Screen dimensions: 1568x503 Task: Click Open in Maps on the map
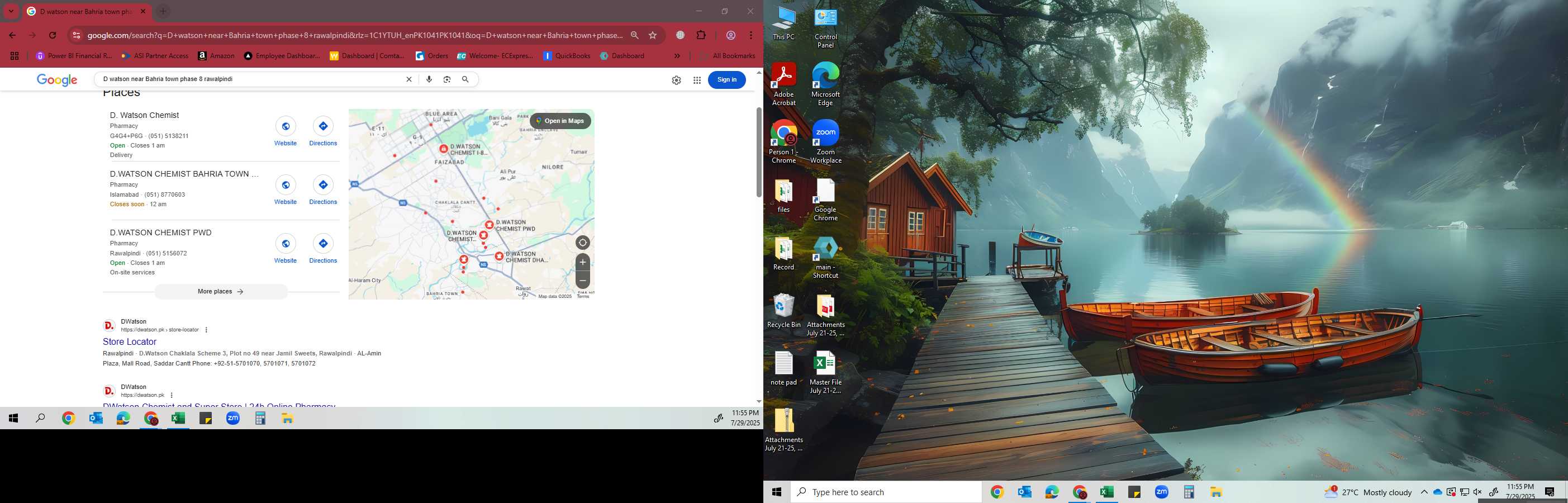point(560,121)
